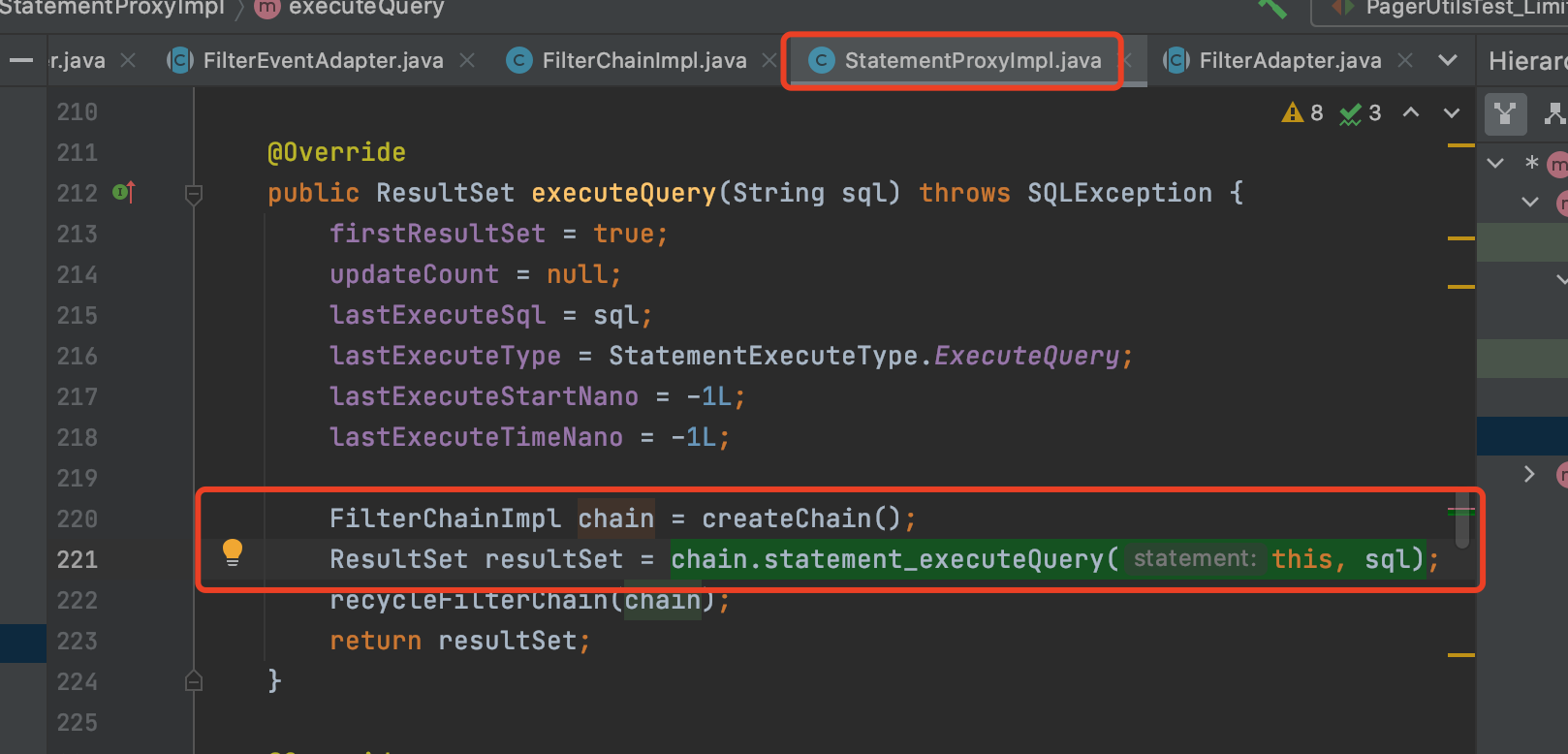
Task: Collapse the fold marker at line 224
Action: click(x=194, y=681)
